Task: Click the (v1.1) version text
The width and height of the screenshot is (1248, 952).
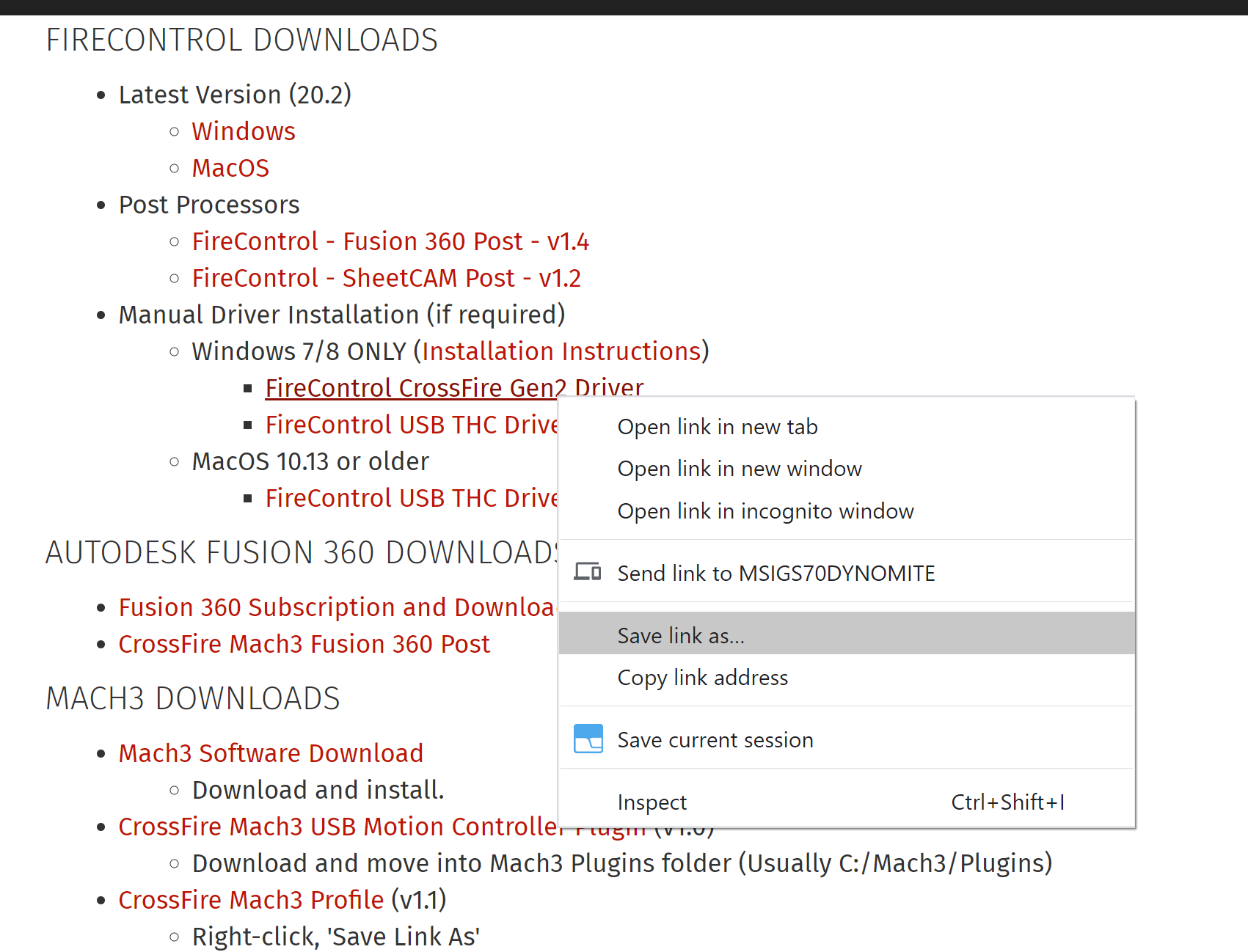Action: (x=418, y=900)
